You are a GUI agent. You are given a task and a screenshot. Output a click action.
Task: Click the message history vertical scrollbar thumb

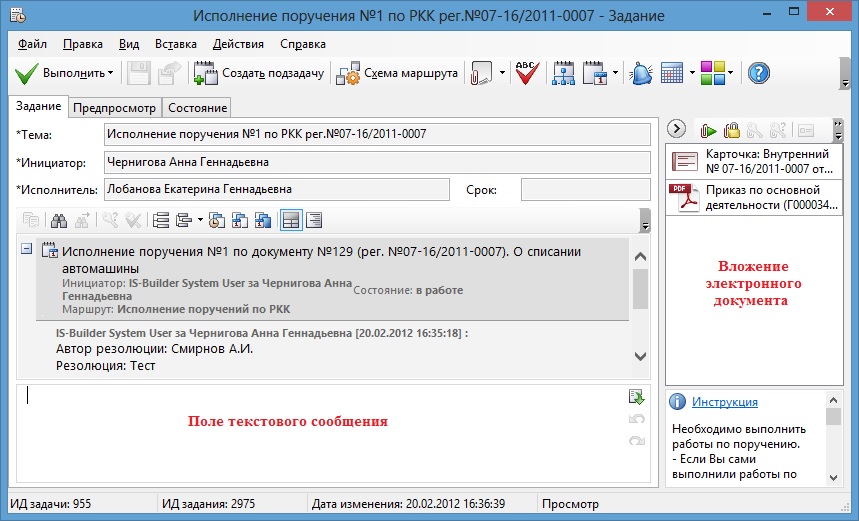[x=641, y=288]
